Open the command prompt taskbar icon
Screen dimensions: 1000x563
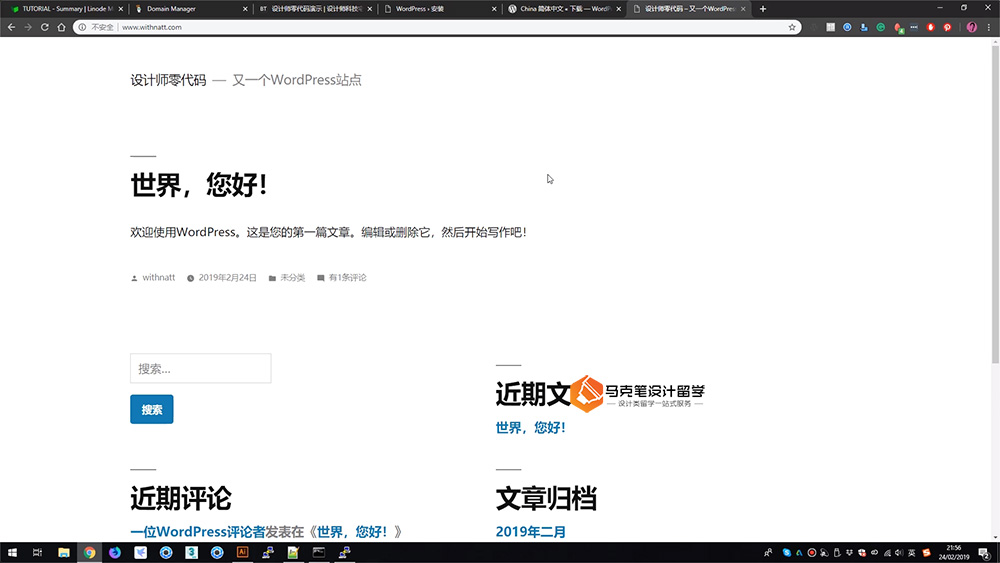point(319,553)
